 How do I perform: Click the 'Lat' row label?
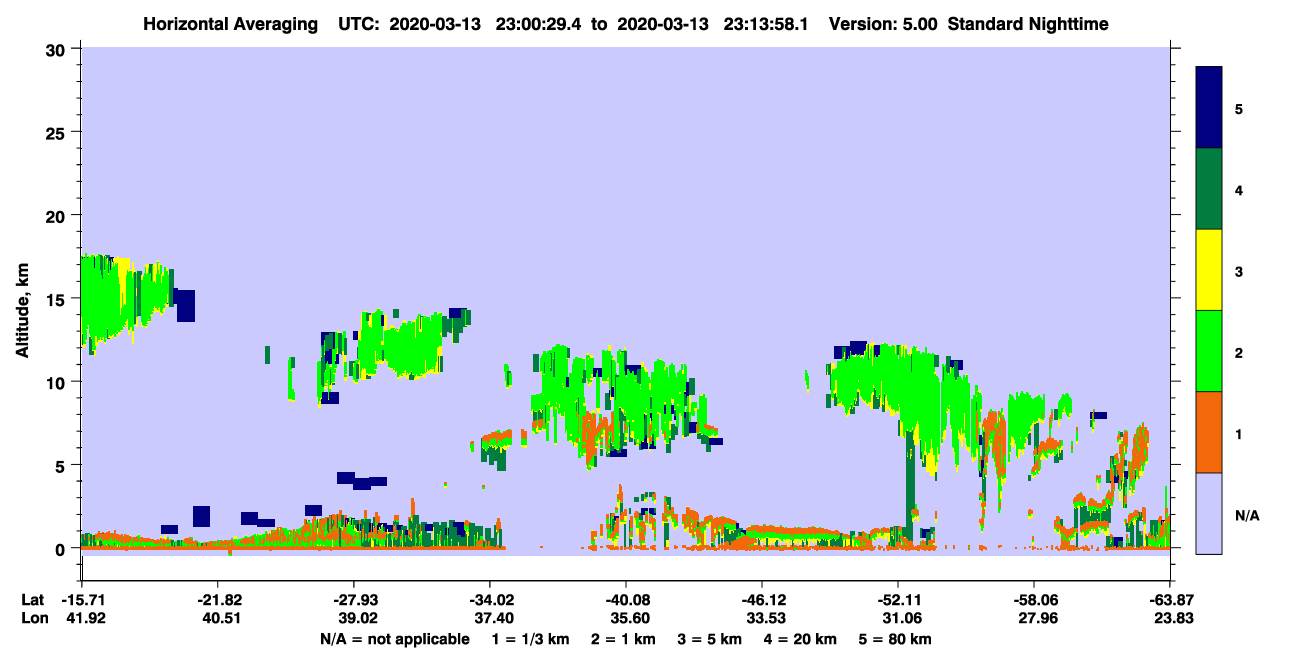[x=32, y=599]
